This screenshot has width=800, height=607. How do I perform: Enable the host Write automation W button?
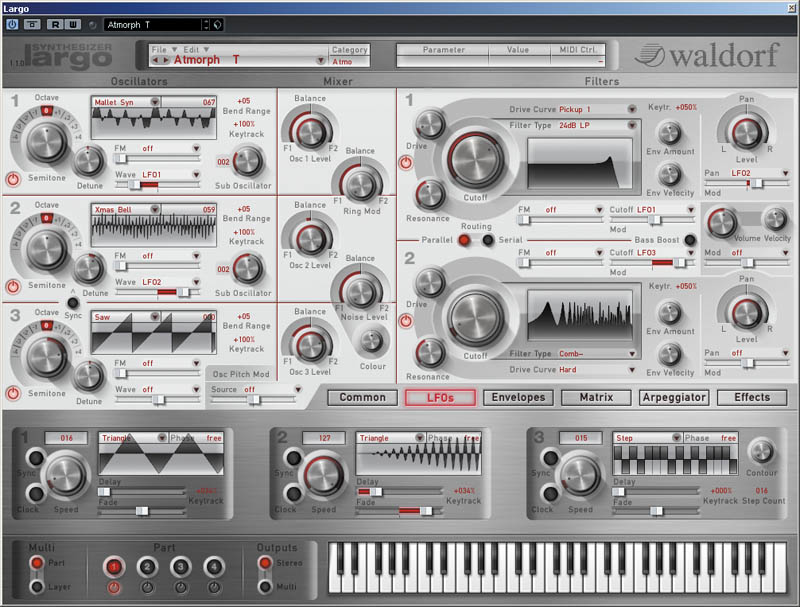(x=75, y=24)
